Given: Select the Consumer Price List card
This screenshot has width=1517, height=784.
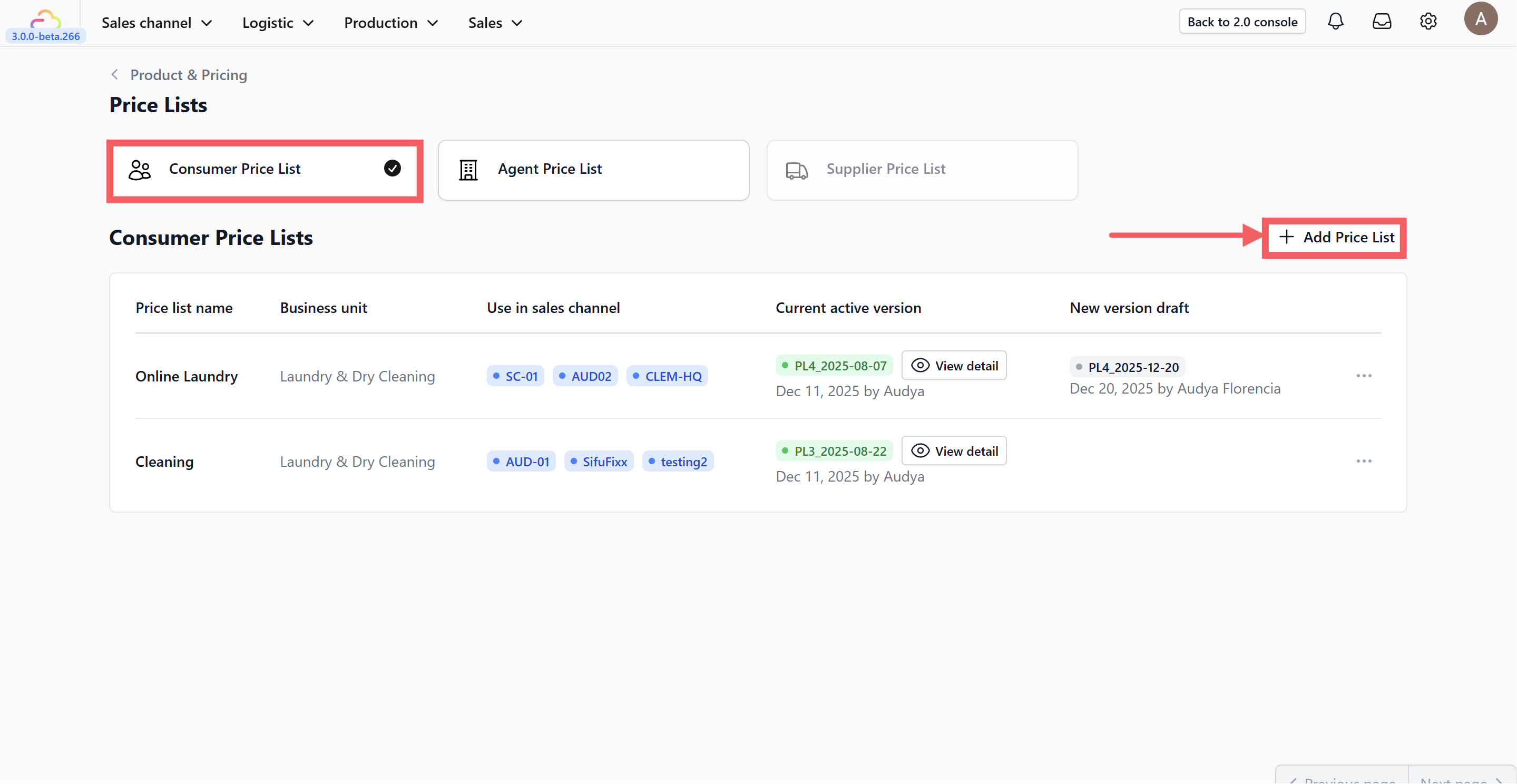Looking at the screenshot, I should (x=265, y=170).
